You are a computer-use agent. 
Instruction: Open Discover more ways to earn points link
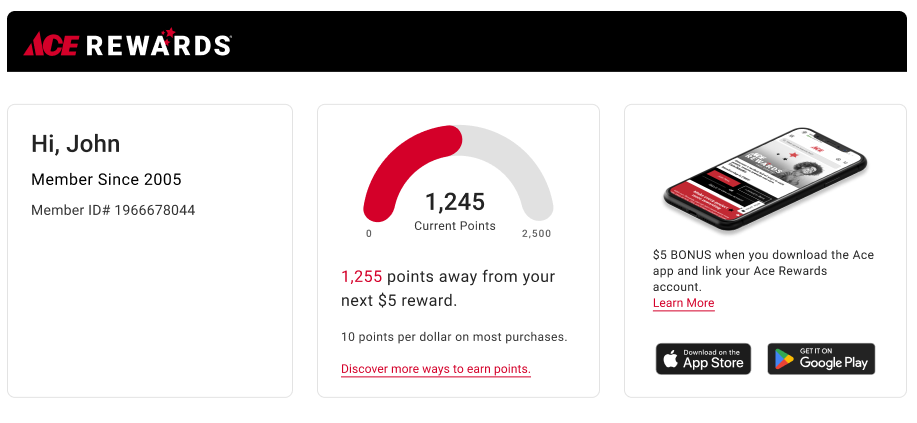point(435,369)
